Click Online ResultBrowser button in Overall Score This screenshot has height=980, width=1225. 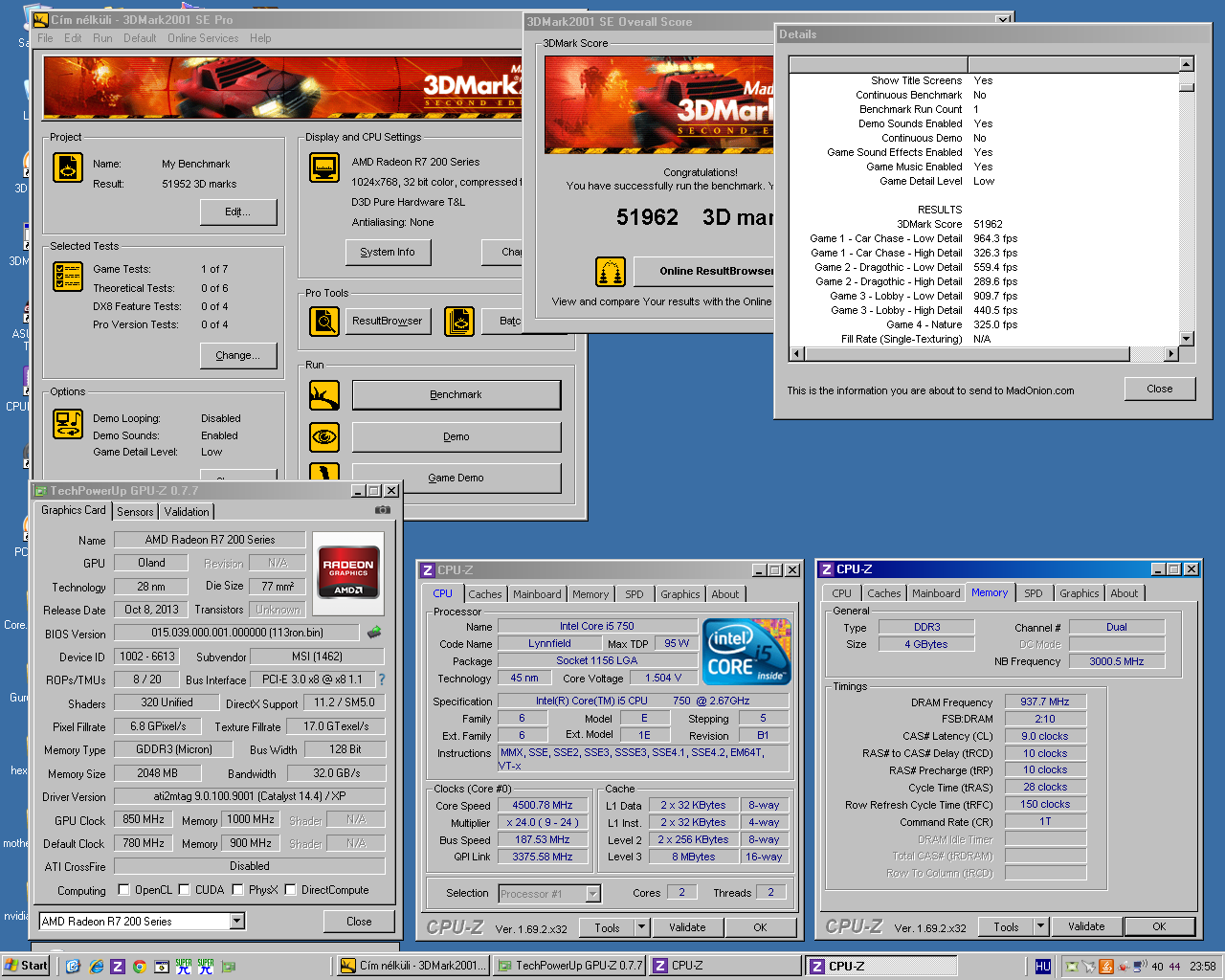point(703,272)
